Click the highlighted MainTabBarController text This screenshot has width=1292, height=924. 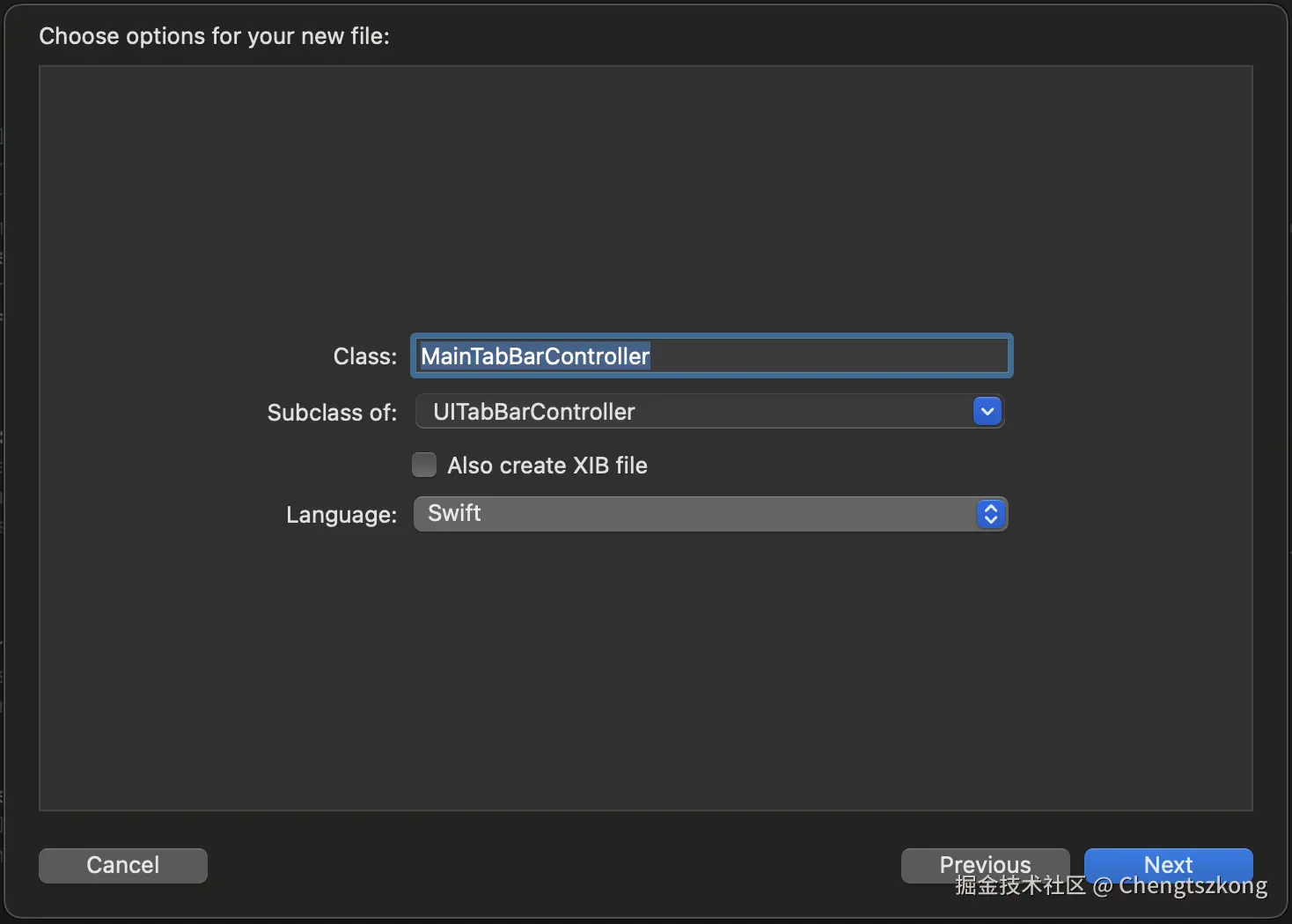(535, 356)
